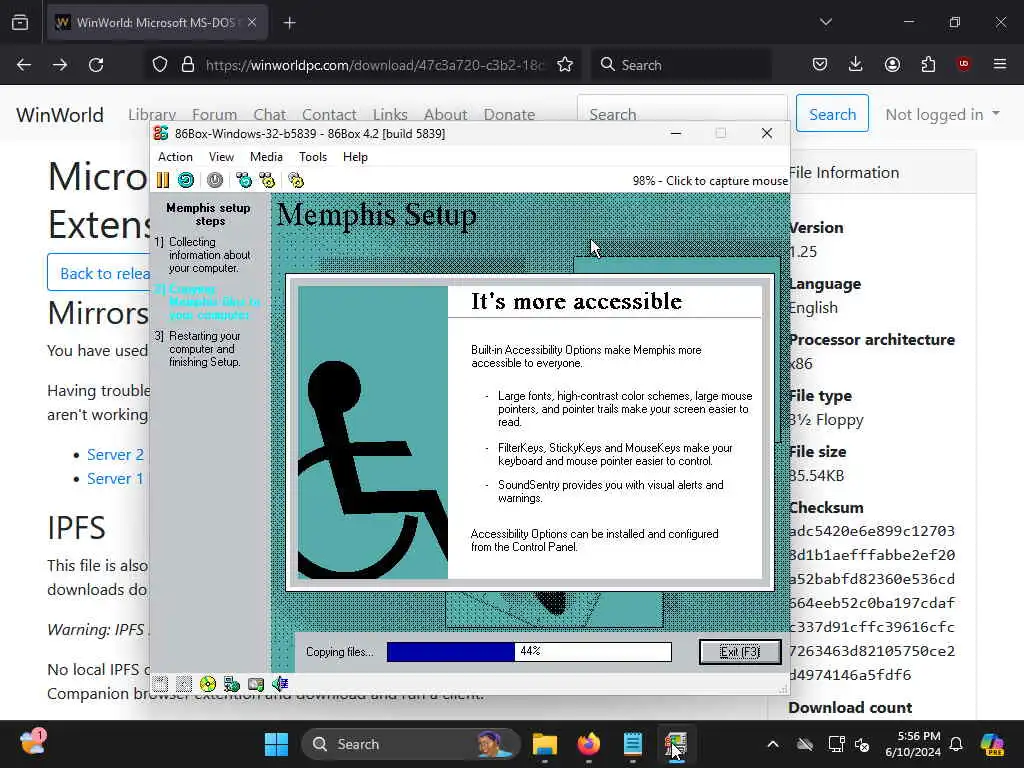
Task: Click the taskbar Search box
Action: click(411, 744)
